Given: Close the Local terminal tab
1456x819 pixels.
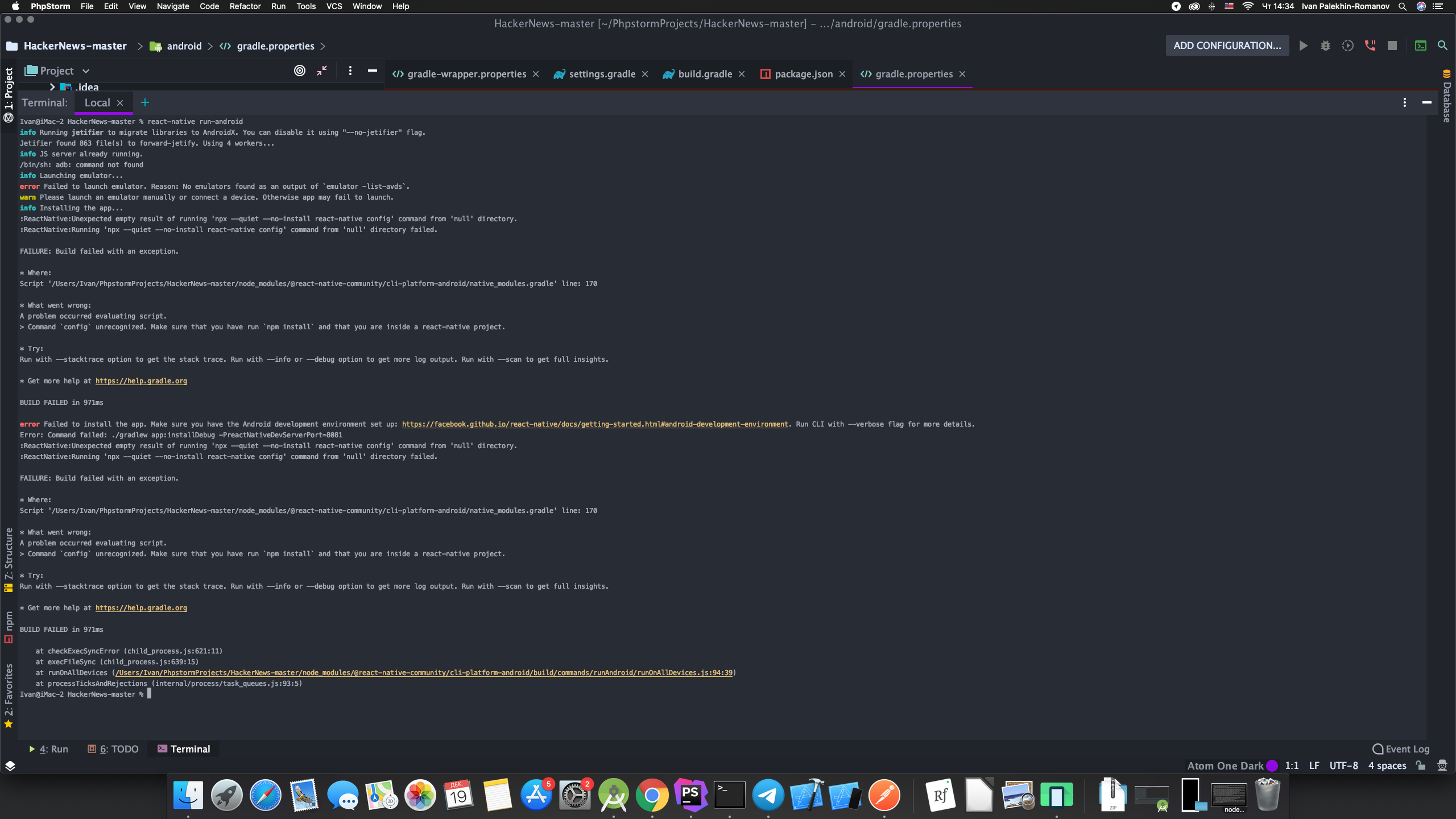Looking at the screenshot, I should click(x=120, y=103).
